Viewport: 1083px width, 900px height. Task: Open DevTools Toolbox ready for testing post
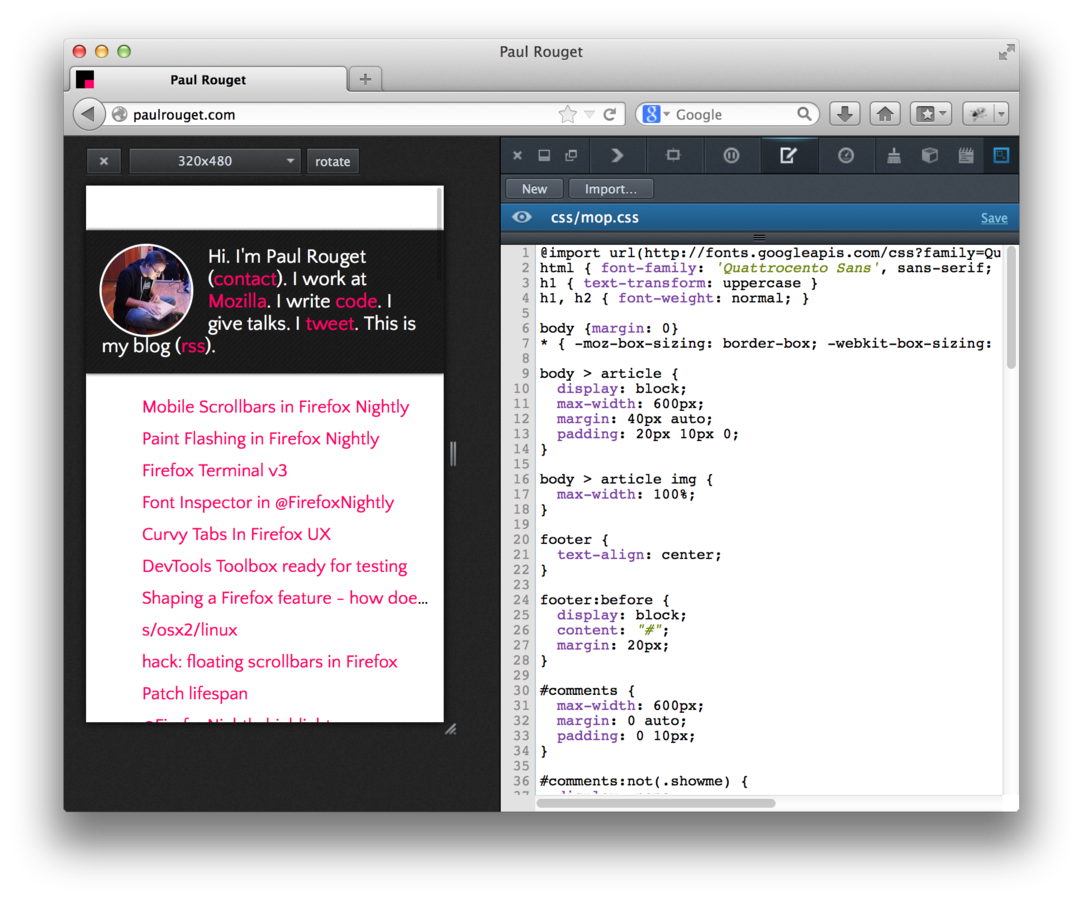(x=274, y=566)
